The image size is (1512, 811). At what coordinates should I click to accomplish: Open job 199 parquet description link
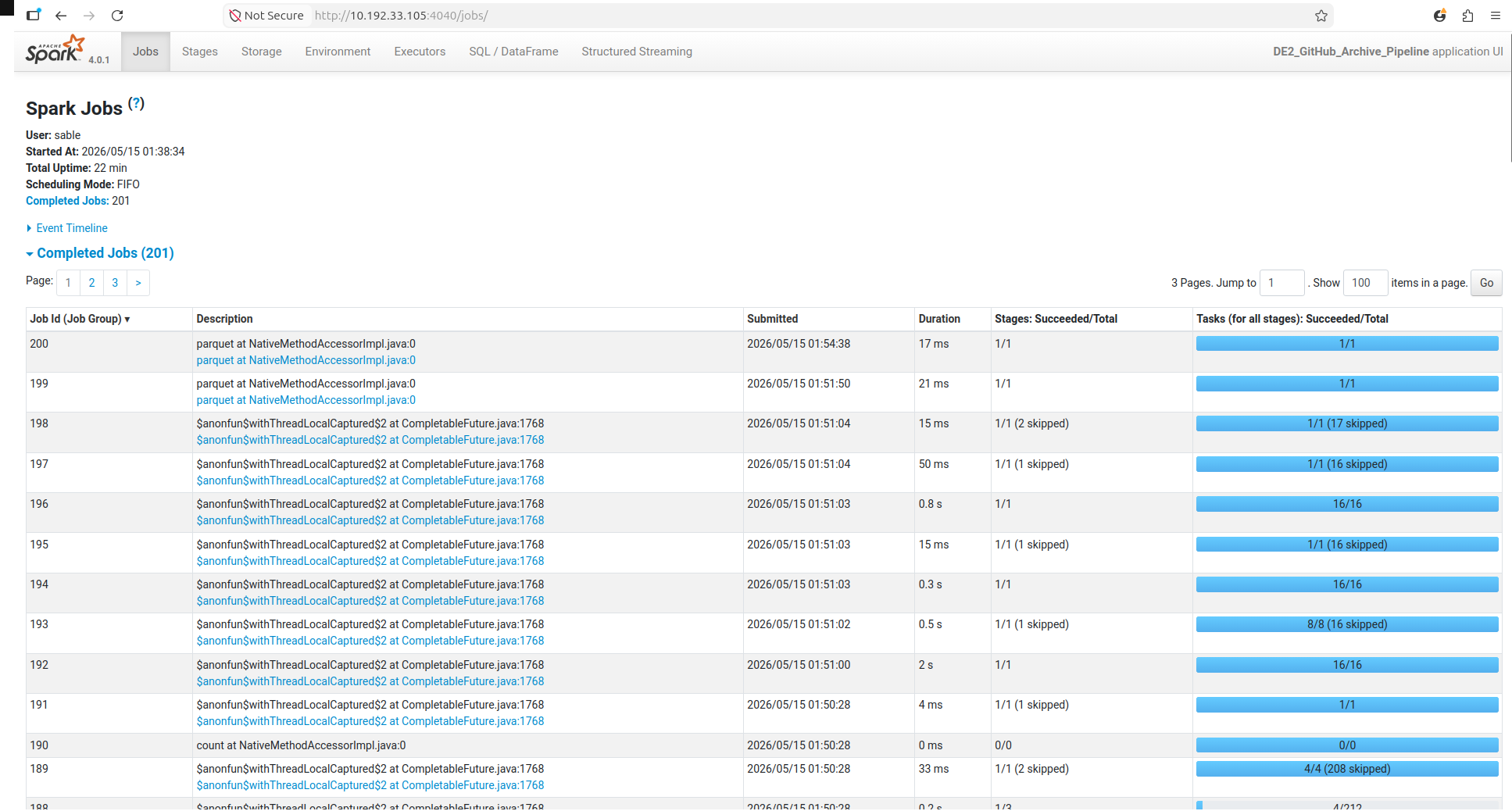[x=306, y=400]
